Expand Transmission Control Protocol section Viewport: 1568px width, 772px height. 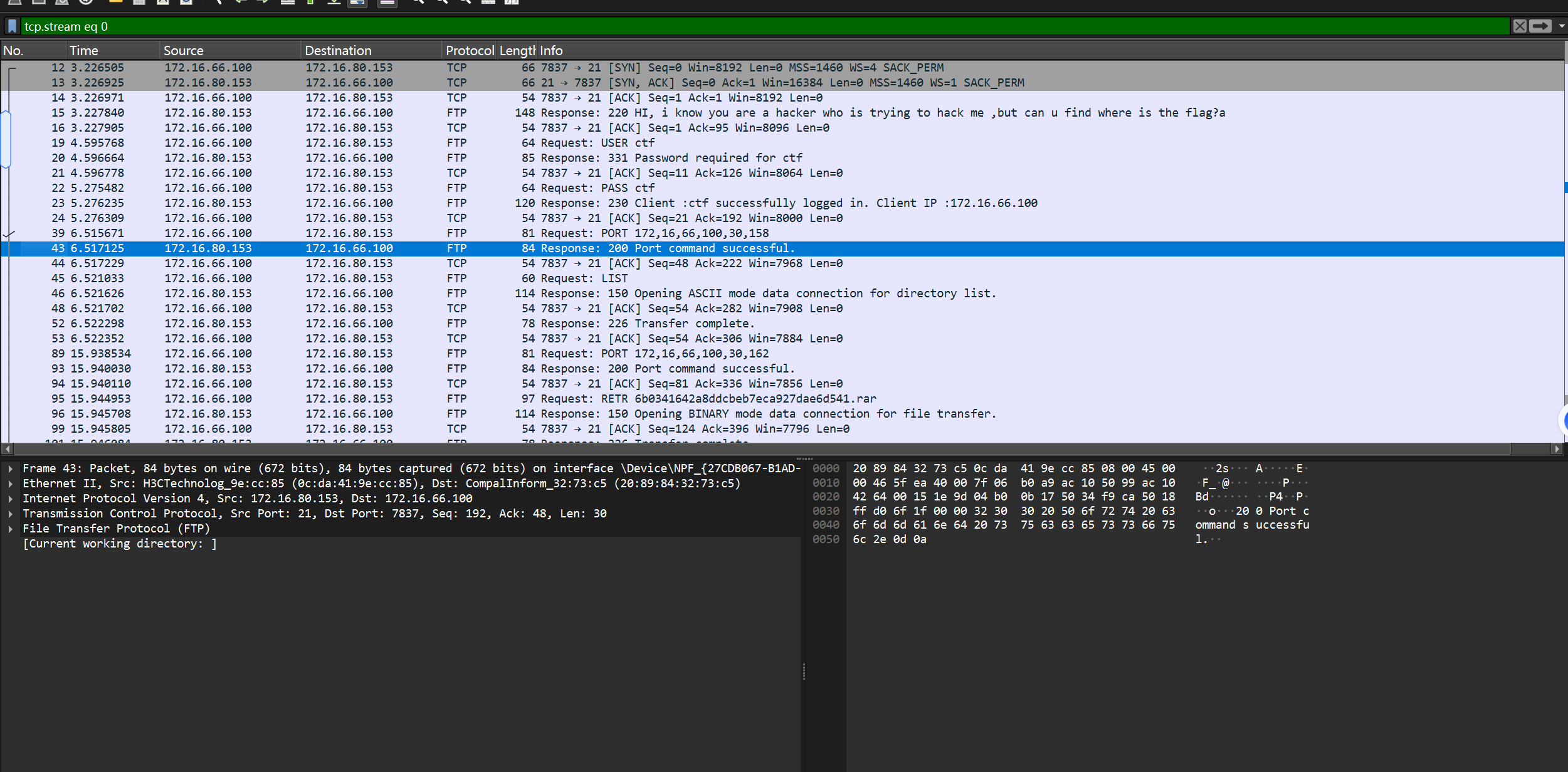click(11, 514)
